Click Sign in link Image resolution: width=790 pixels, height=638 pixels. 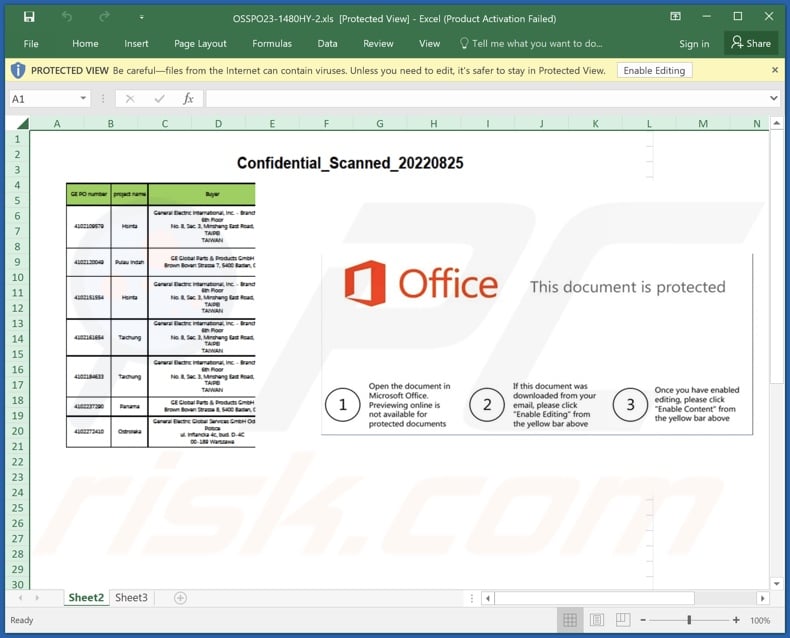pos(694,44)
